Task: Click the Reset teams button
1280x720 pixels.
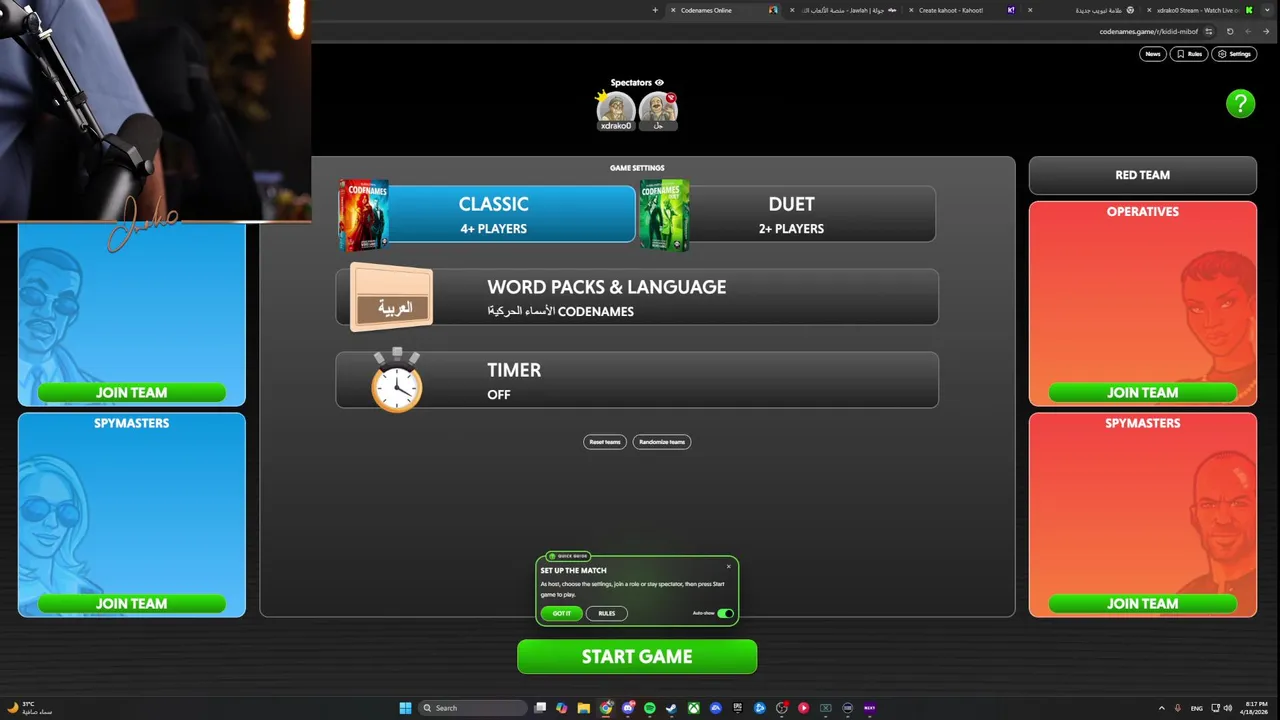Action: (x=605, y=442)
